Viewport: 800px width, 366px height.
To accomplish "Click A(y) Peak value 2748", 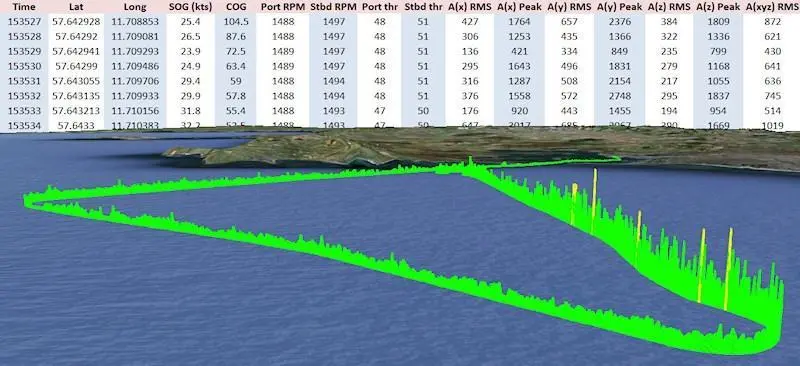I will coord(619,96).
